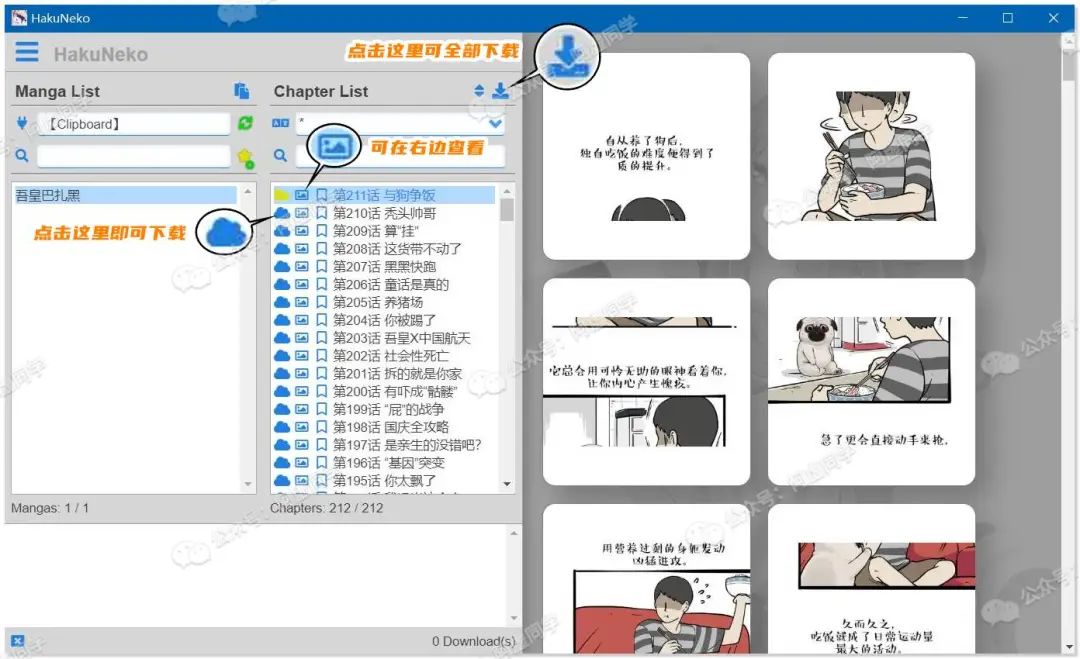Toggle bookmark flag on 第200话
This screenshot has width=1080, height=659.
point(321,392)
